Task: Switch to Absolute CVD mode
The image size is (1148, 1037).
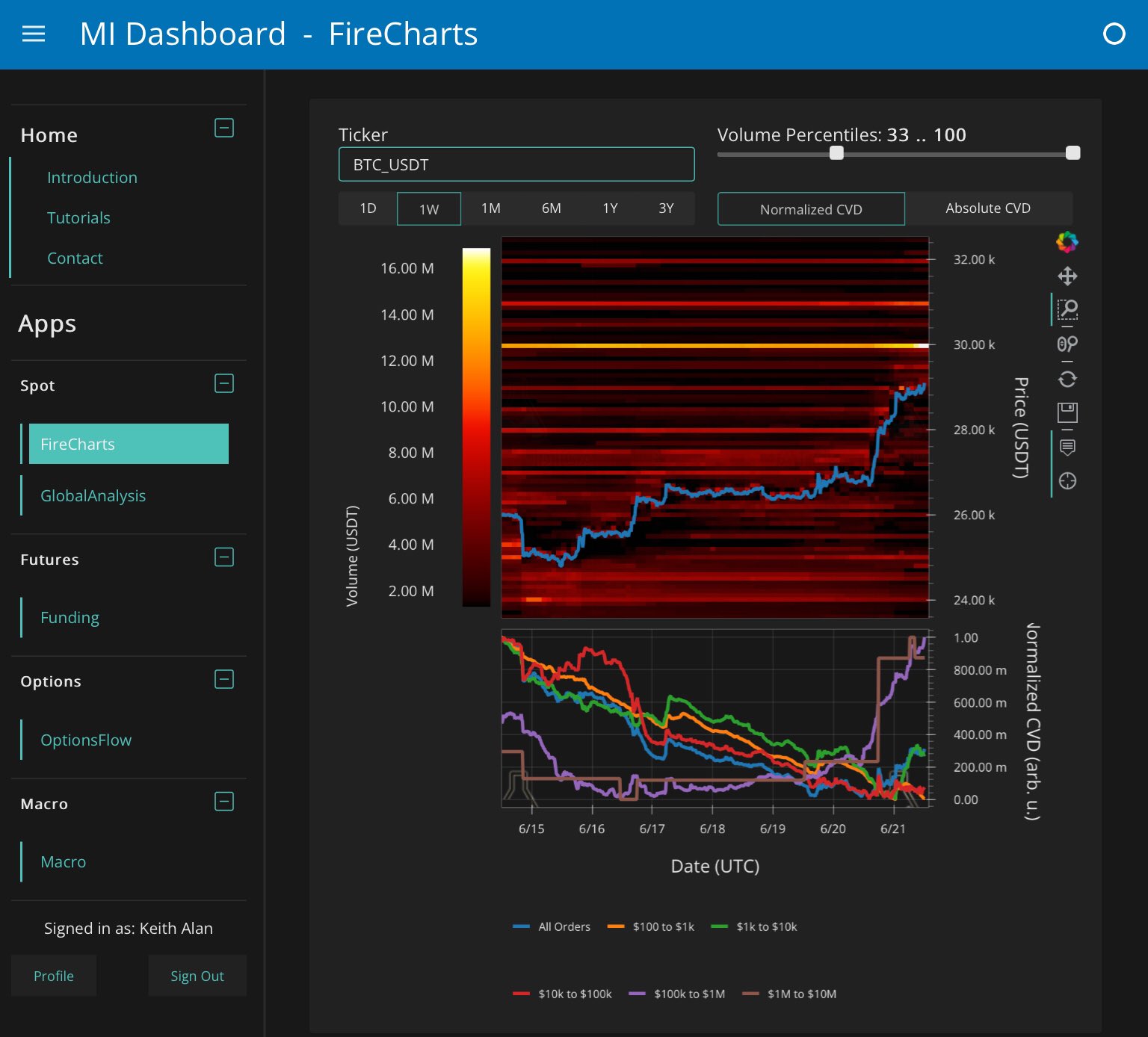Action: click(987, 208)
